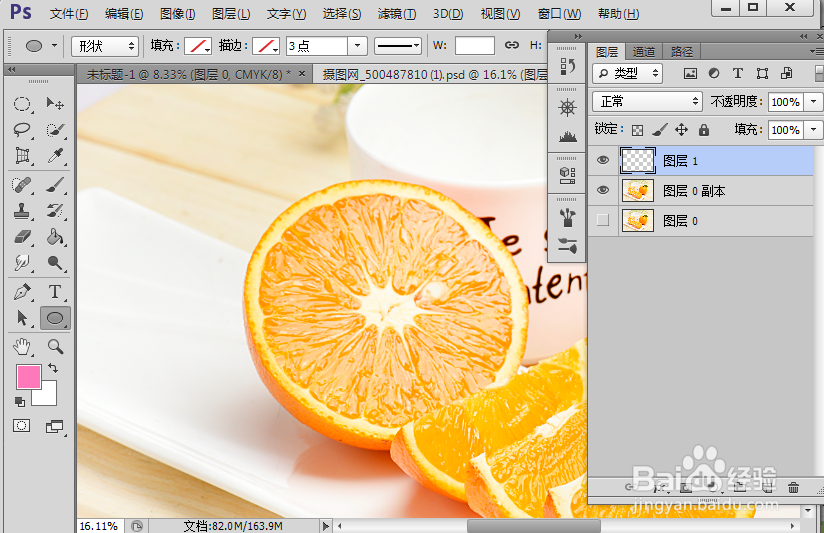Toggle lock position
Image resolution: width=824 pixels, height=533 pixels.
[682, 130]
